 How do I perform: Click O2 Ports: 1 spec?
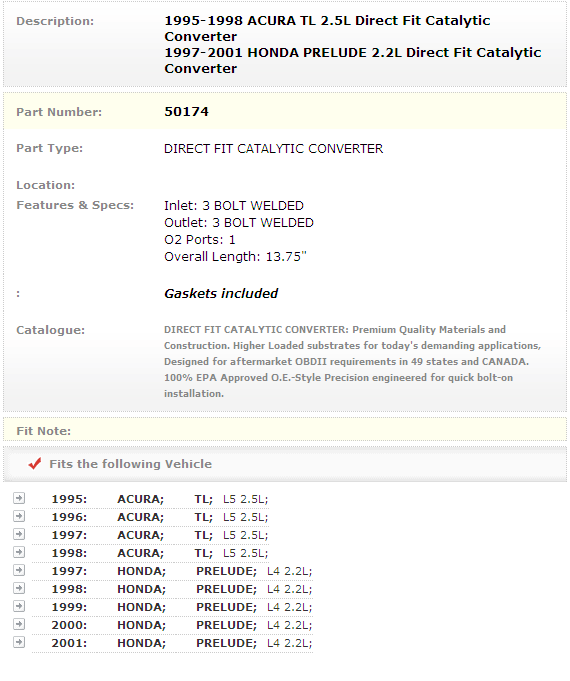[x=200, y=239]
